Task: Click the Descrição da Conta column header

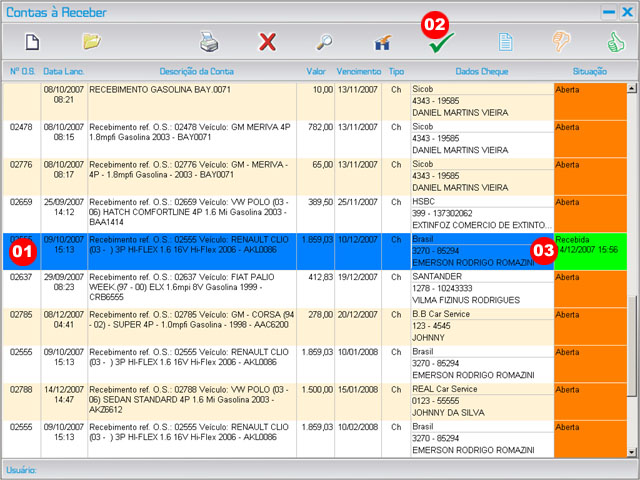Action: [x=196, y=72]
